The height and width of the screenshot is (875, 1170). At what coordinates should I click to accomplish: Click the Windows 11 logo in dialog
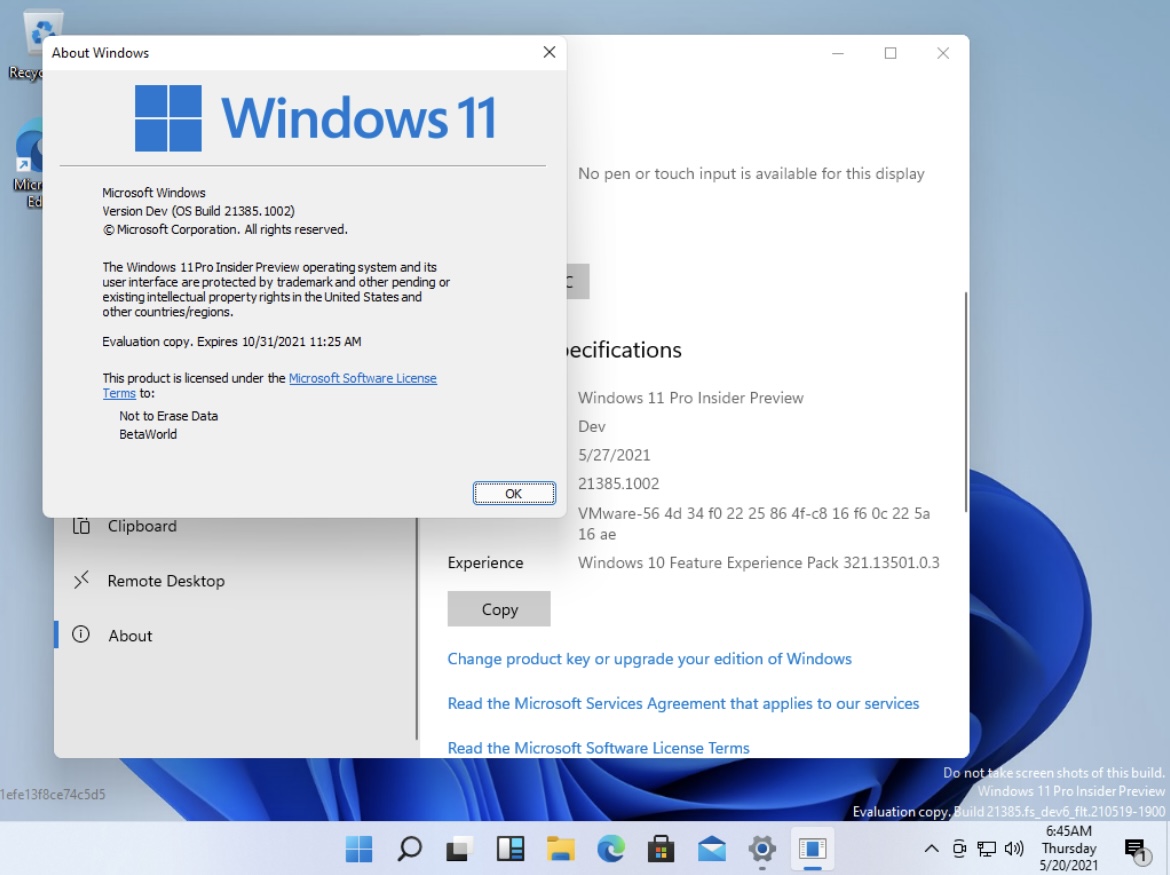315,118
